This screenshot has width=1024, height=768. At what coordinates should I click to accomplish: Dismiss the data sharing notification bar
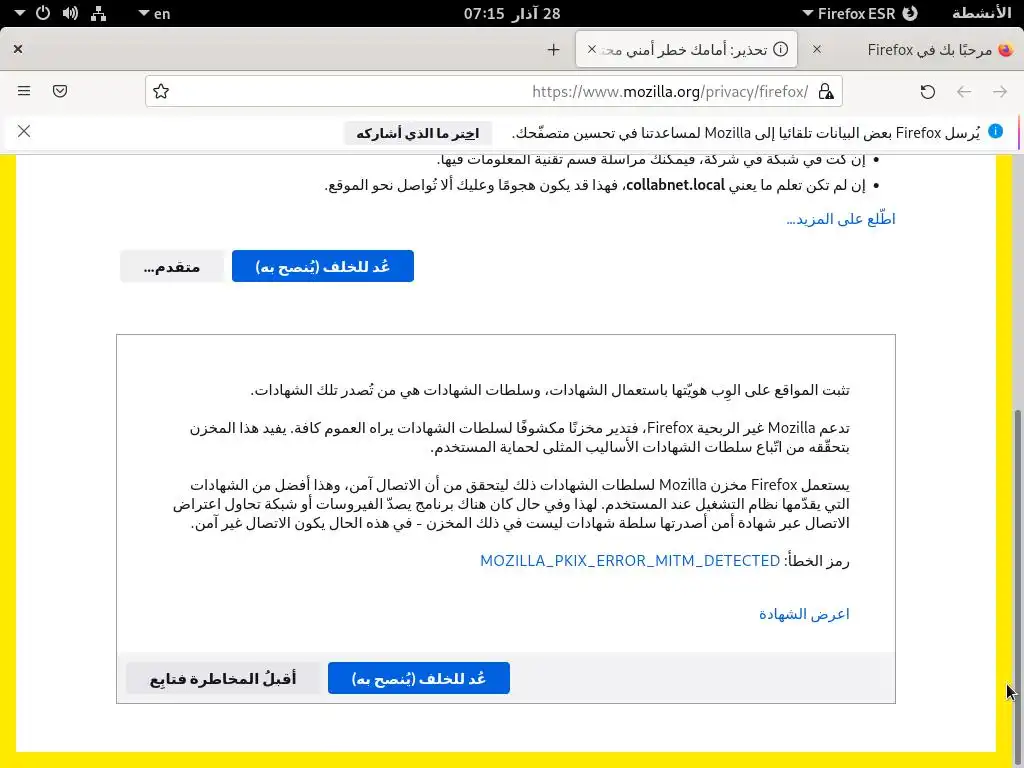[24, 132]
